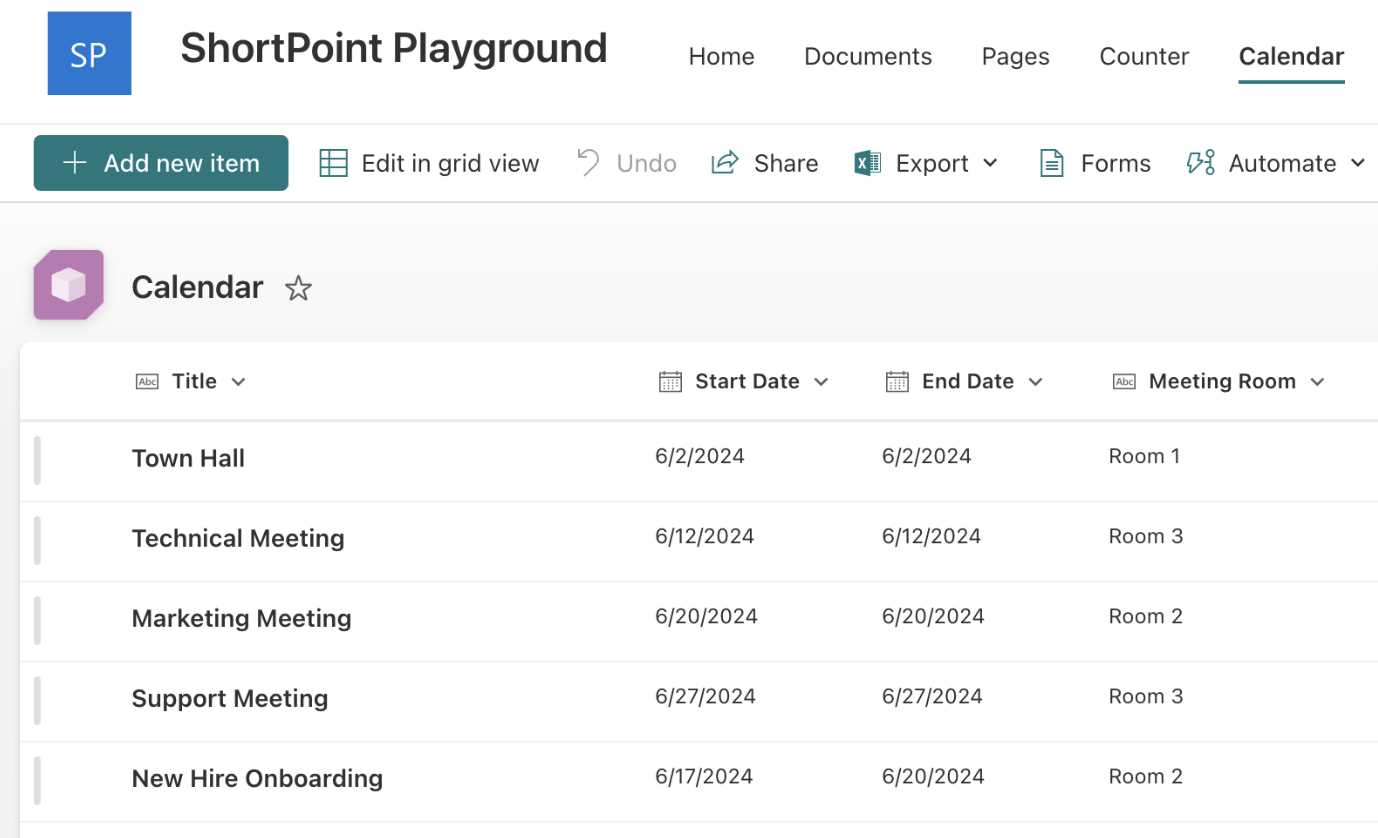Viewport: 1378px width, 838px height.
Task: Click the text type icon beside Meeting Room
Action: 1124,381
